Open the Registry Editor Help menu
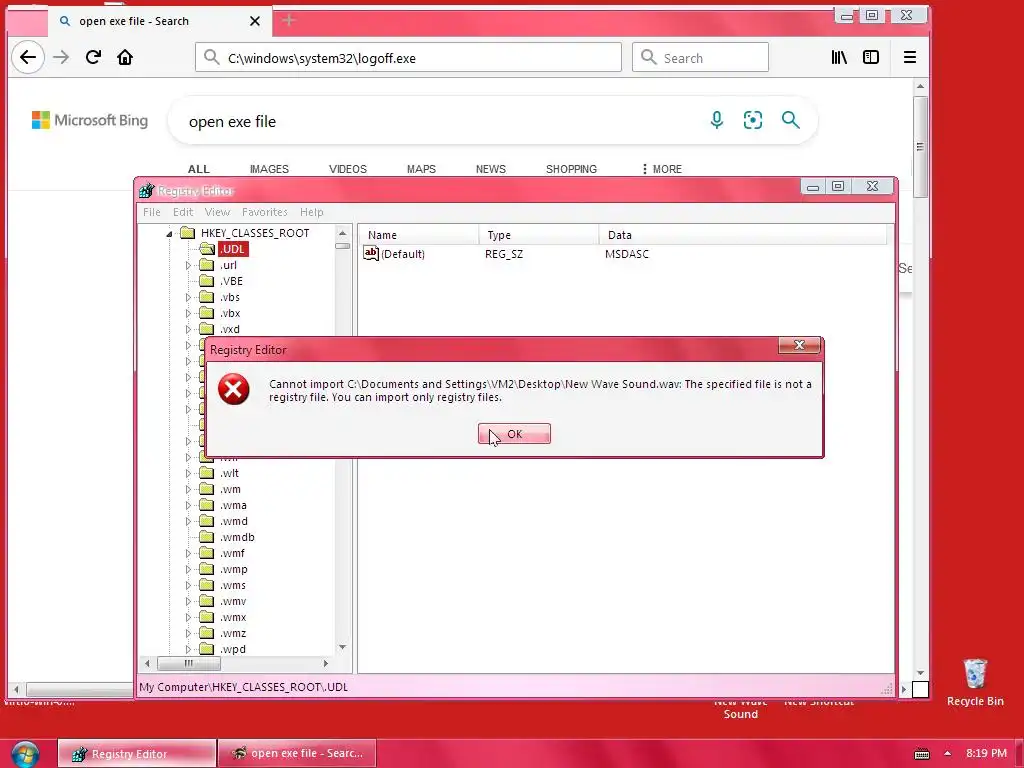The height and width of the screenshot is (768, 1024). coord(312,212)
